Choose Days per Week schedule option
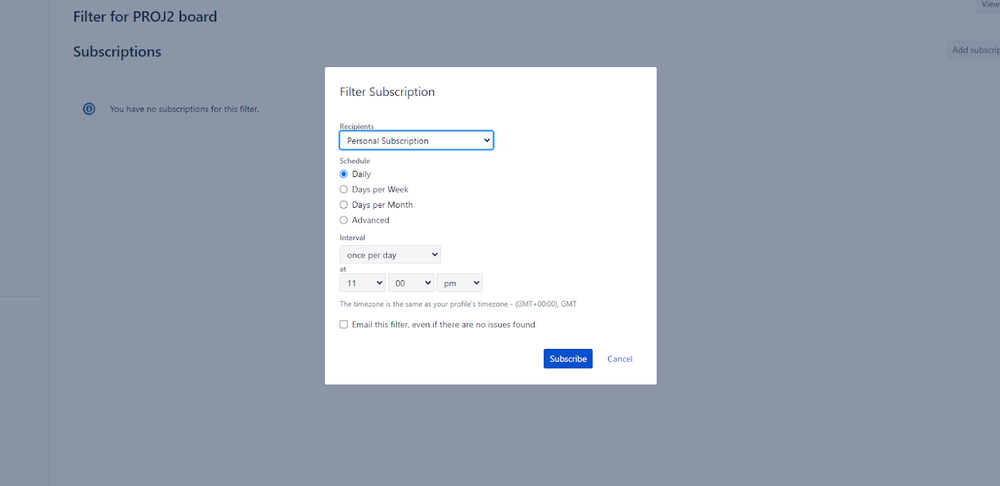The height and width of the screenshot is (486, 1000). [x=344, y=189]
